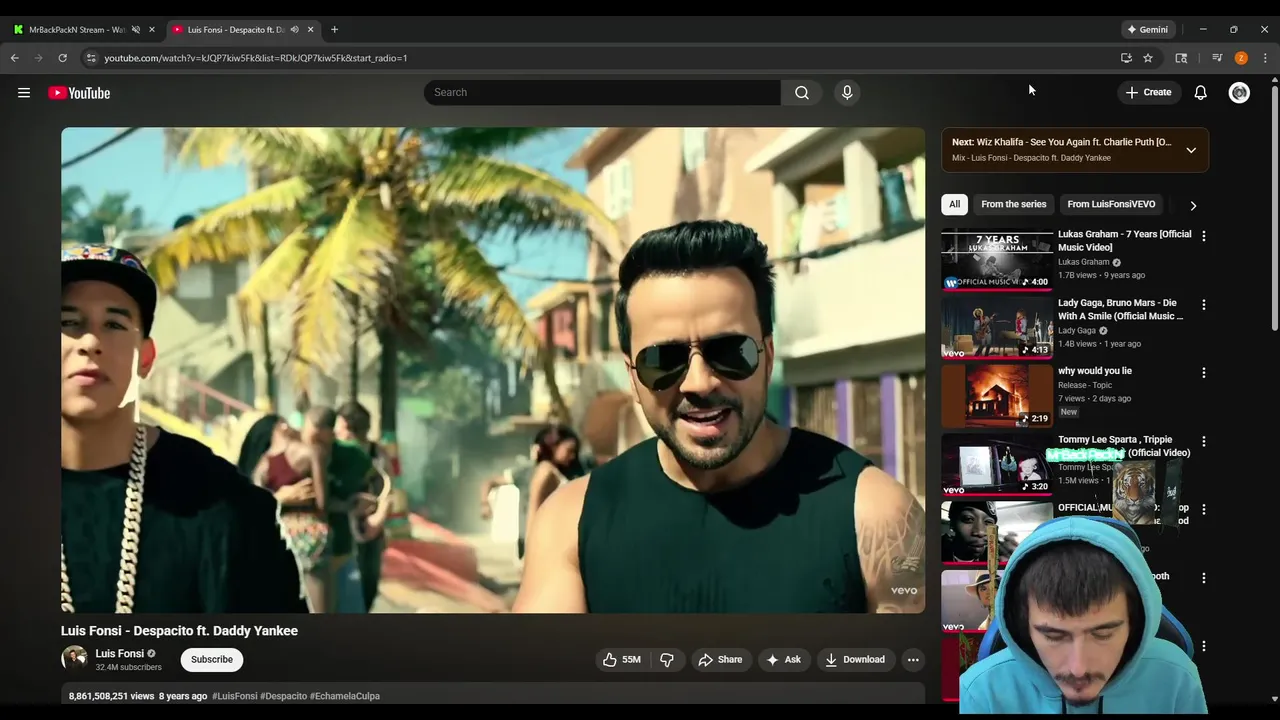Screen dimensions: 1280x720
Task: Open the notifications bell
Action: [1200, 92]
